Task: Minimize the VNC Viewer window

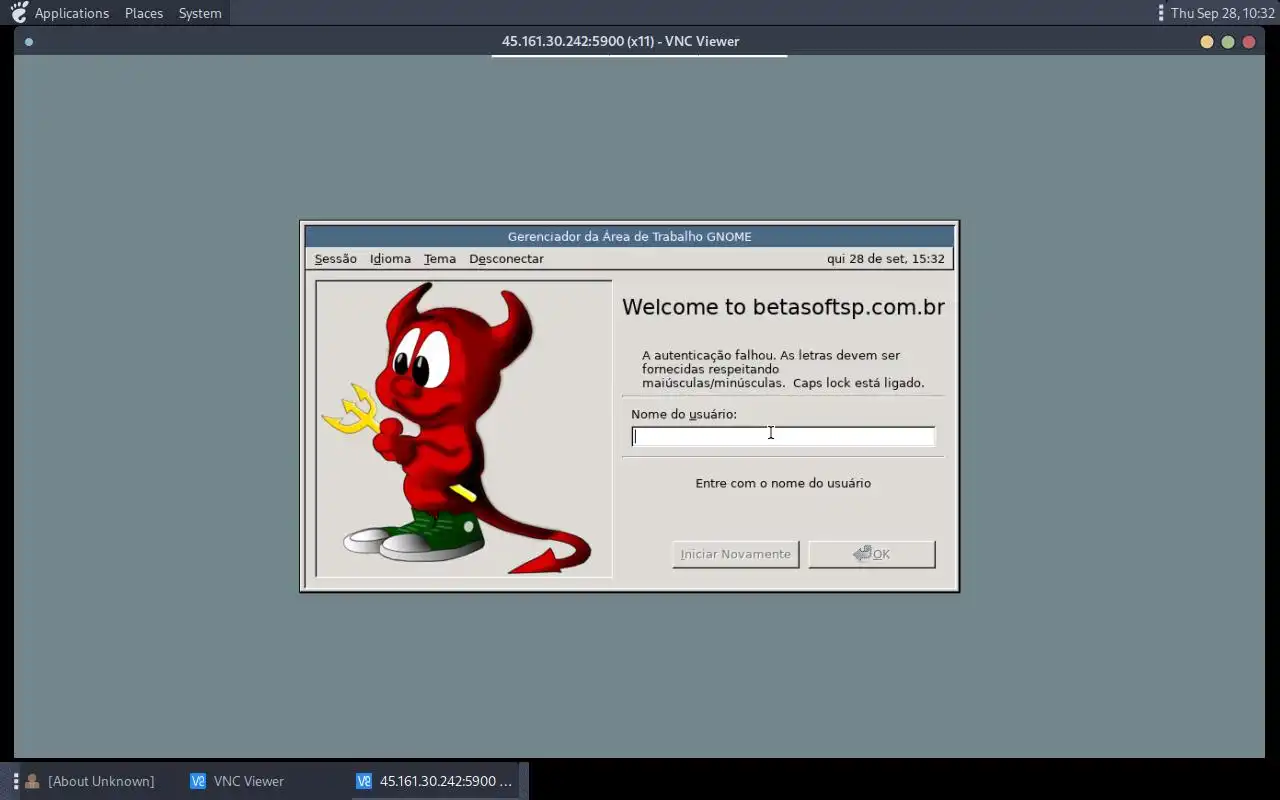Action: (1207, 42)
